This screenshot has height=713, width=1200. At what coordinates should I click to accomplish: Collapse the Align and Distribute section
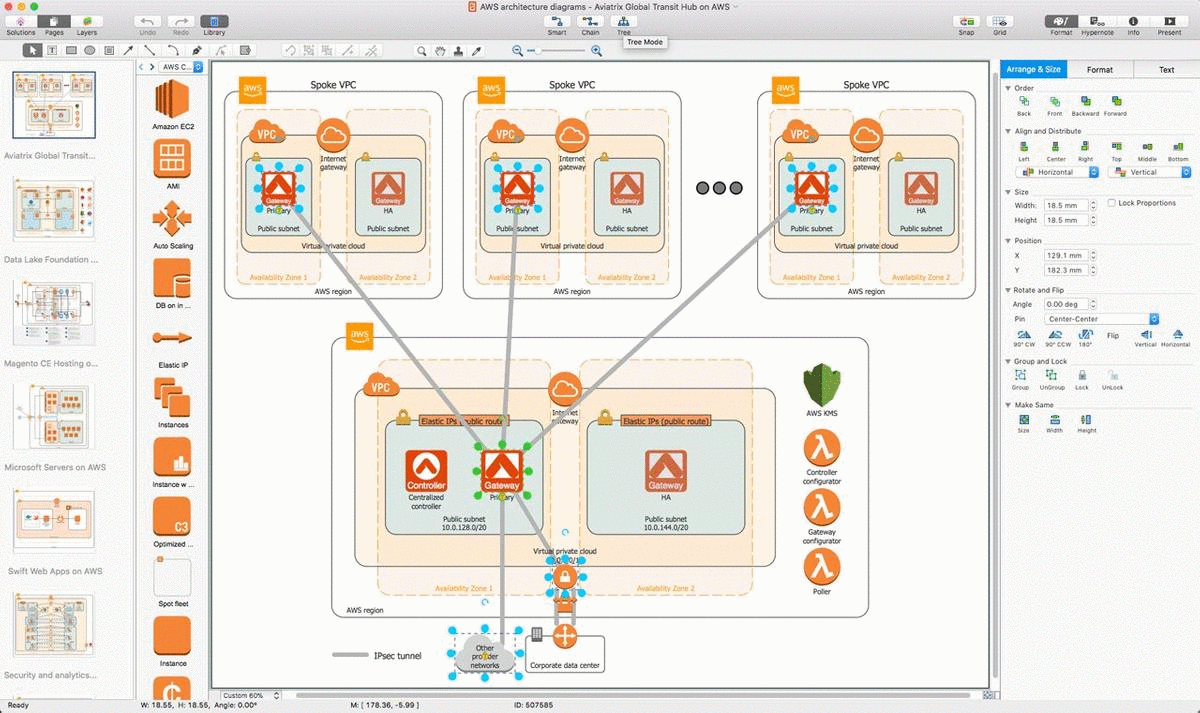(1008, 131)
